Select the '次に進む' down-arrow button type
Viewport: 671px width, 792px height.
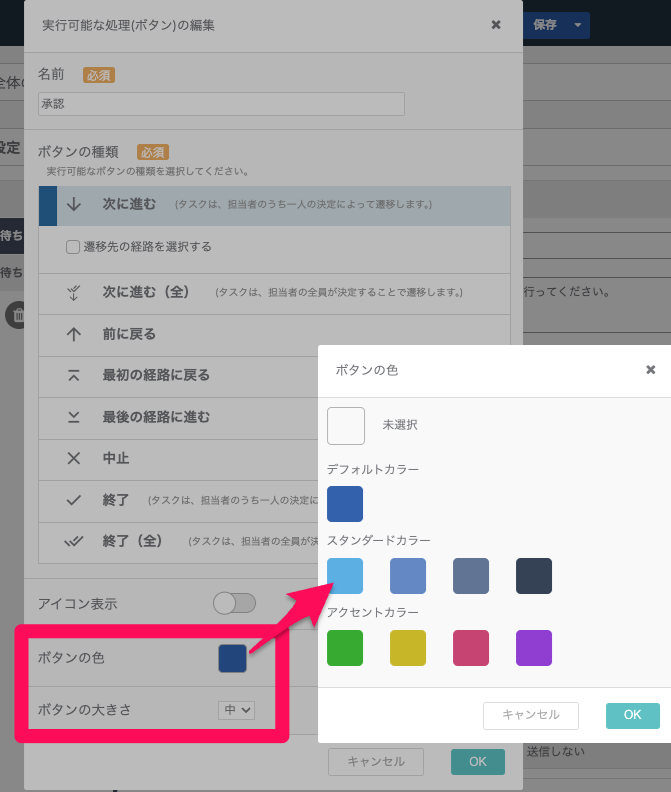(128, 204)
